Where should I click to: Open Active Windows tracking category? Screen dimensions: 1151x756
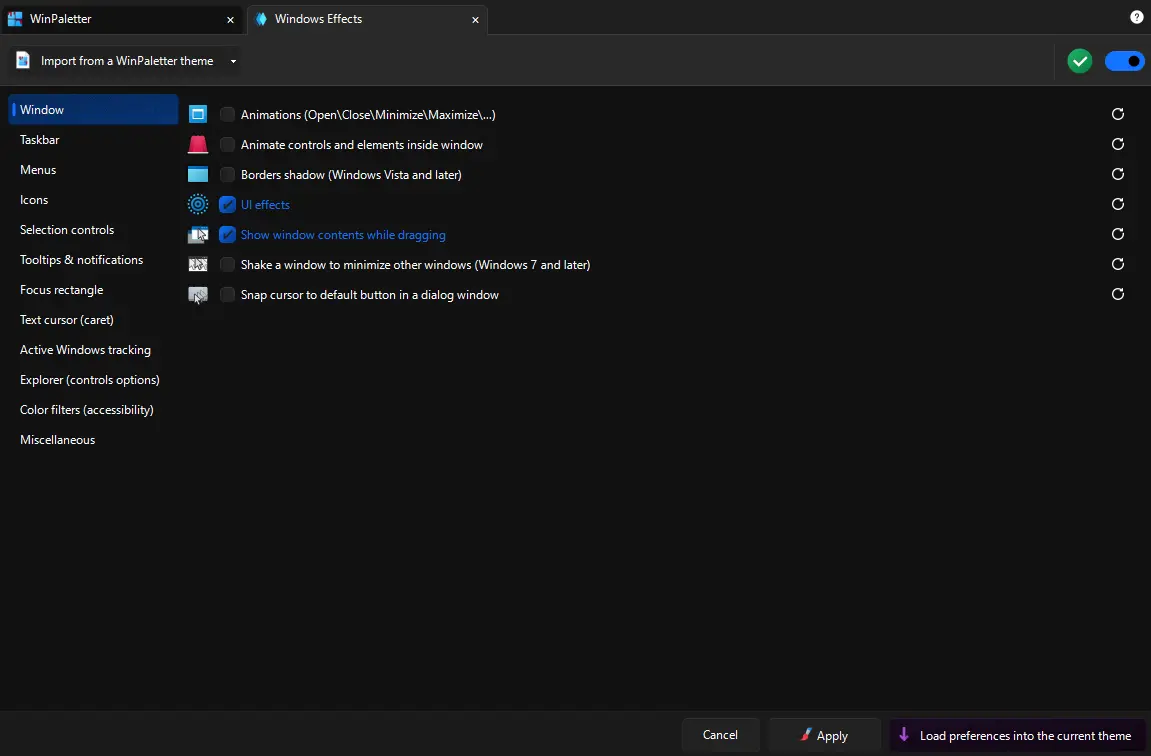point(93,350)
